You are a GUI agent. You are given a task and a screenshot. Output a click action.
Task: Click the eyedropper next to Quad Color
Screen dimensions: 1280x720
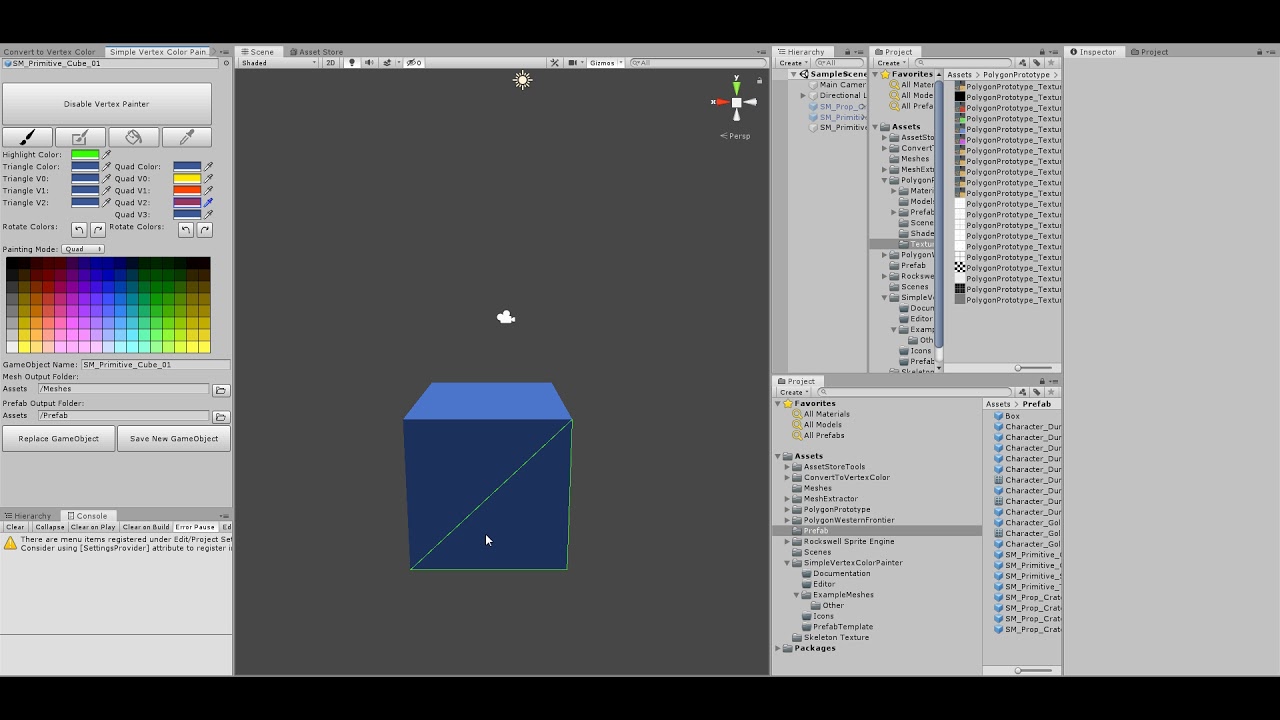(x=209, y=167)
